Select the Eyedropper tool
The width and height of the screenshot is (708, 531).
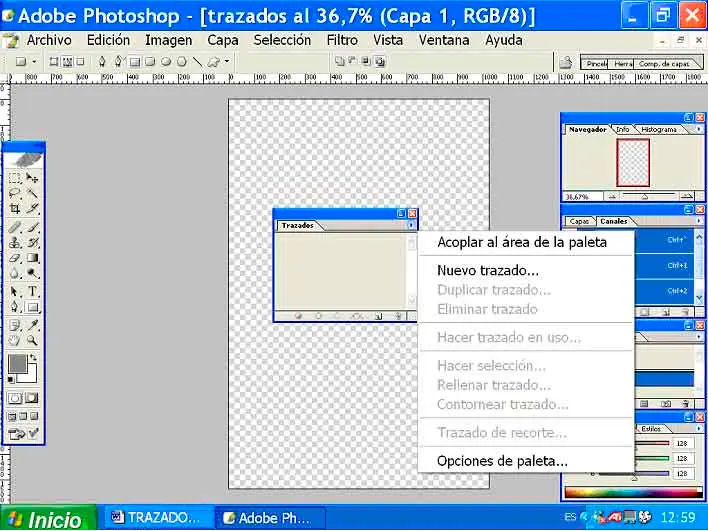[x=32, y=325]
